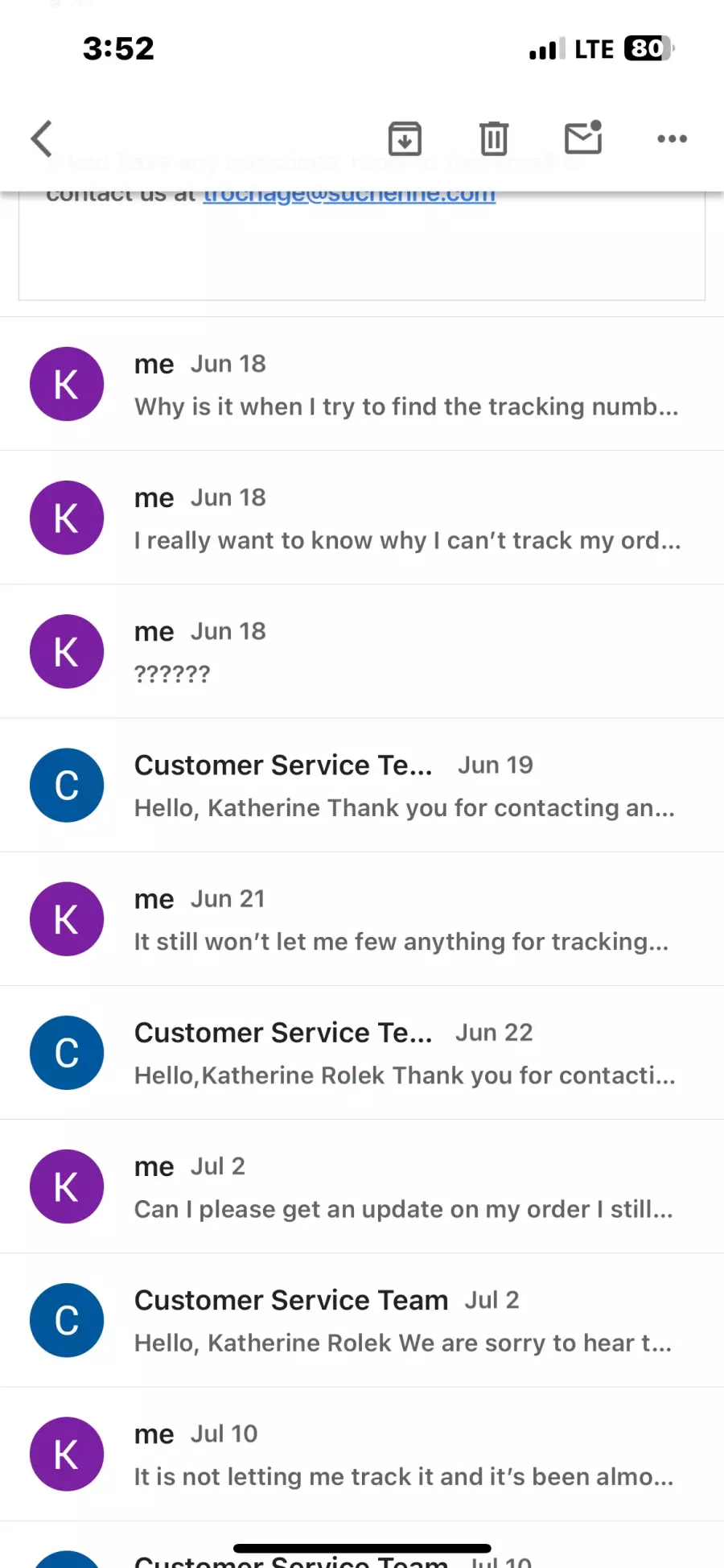Open Customer Service Team reply from Jul 2
The height and width of the screenshot is (1568, 724).
(362, 1319)
